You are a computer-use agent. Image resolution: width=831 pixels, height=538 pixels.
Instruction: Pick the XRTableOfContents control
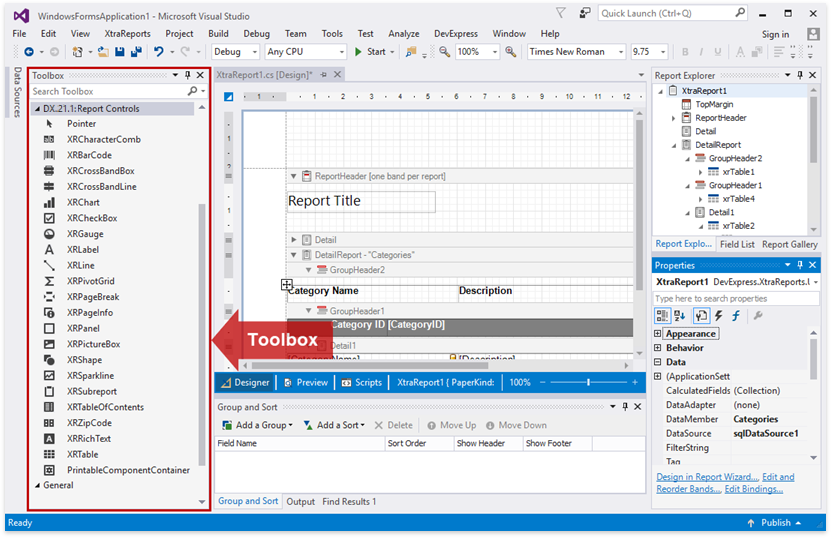[x=105, y=407]
